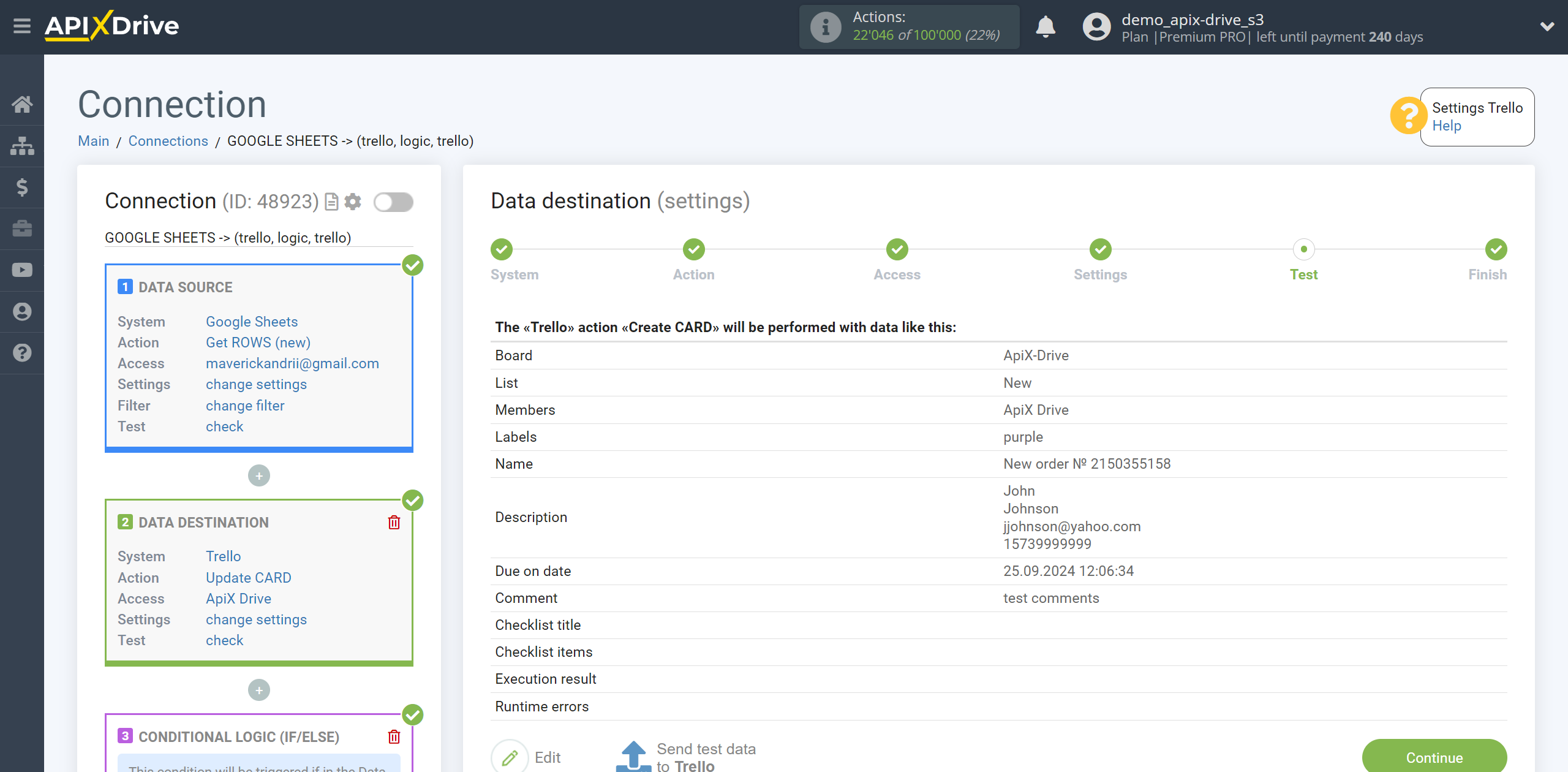The height and width of the screenshot is (772, 1568).
Task: Click the '25.09.2024 12:06:34' due date
Action: click(1068, 571)
